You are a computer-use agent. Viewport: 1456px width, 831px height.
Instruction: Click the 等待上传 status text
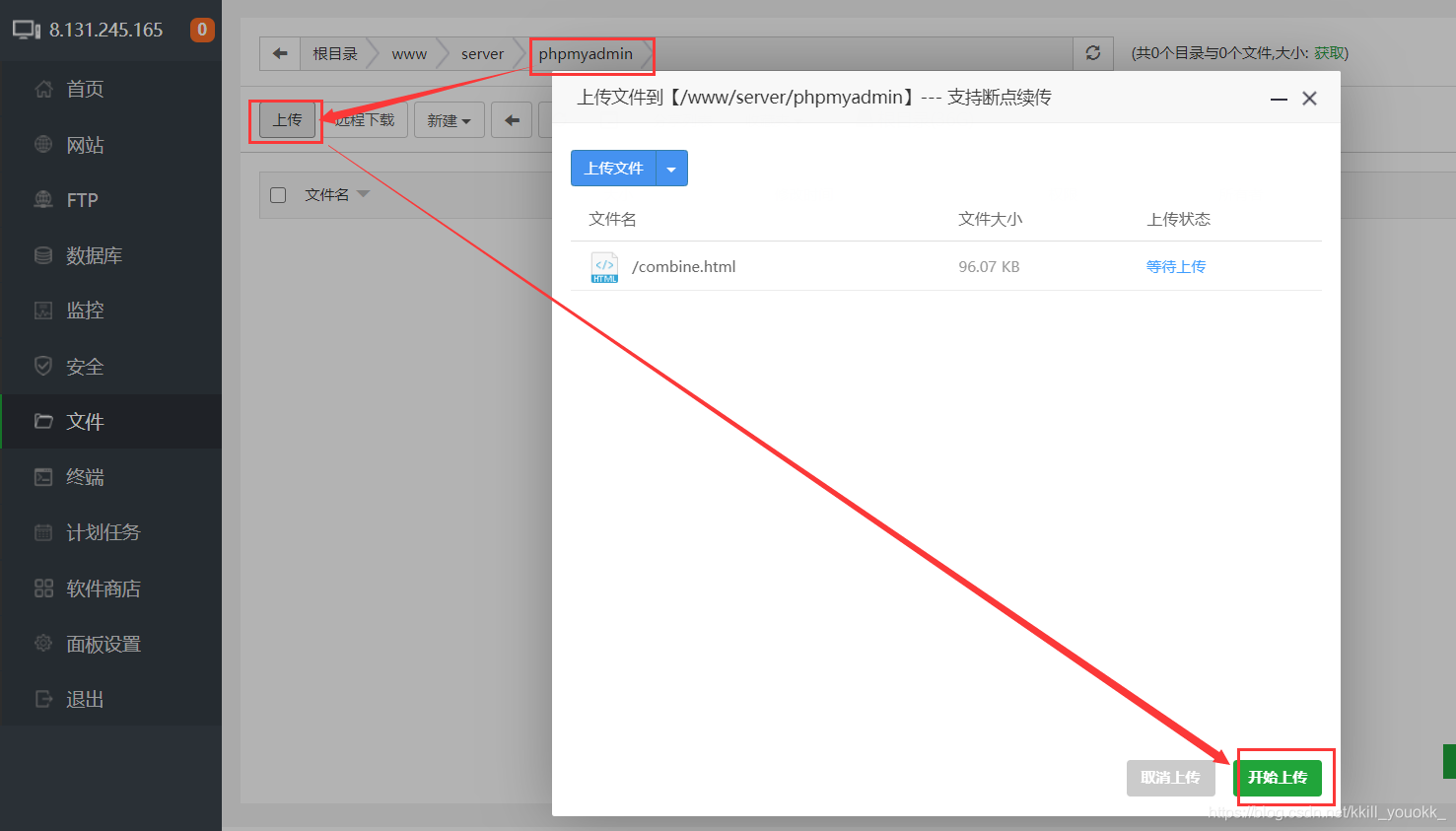coord(1175,267)
